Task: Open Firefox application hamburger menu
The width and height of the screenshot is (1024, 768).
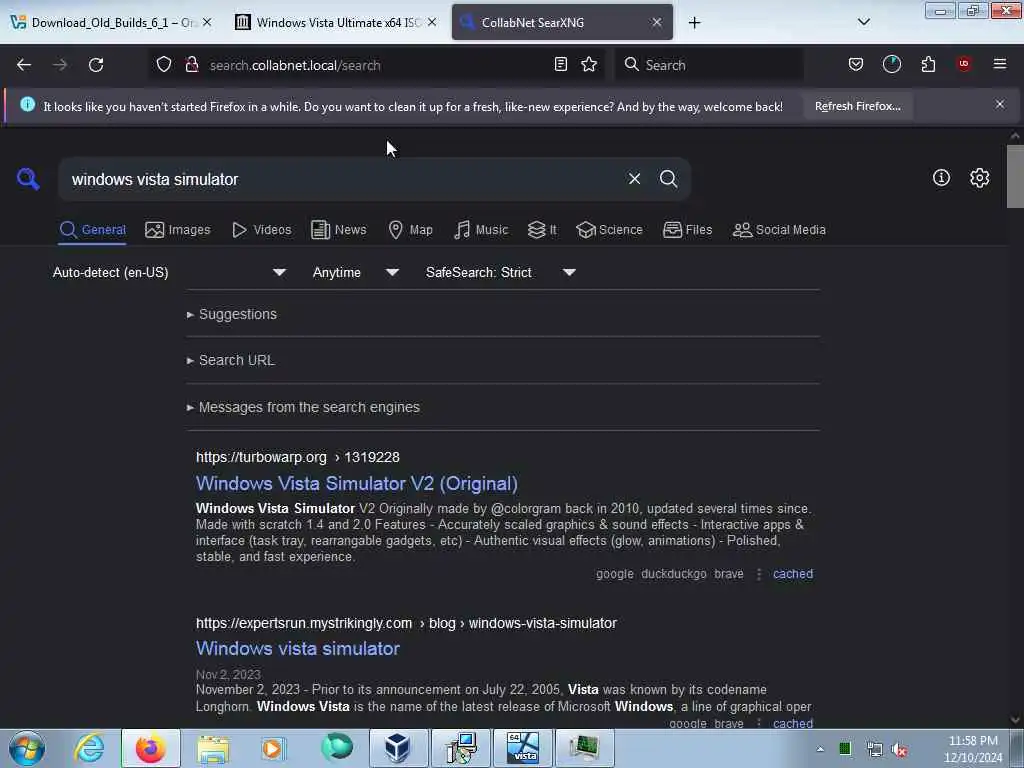Action: (1000, 64)
